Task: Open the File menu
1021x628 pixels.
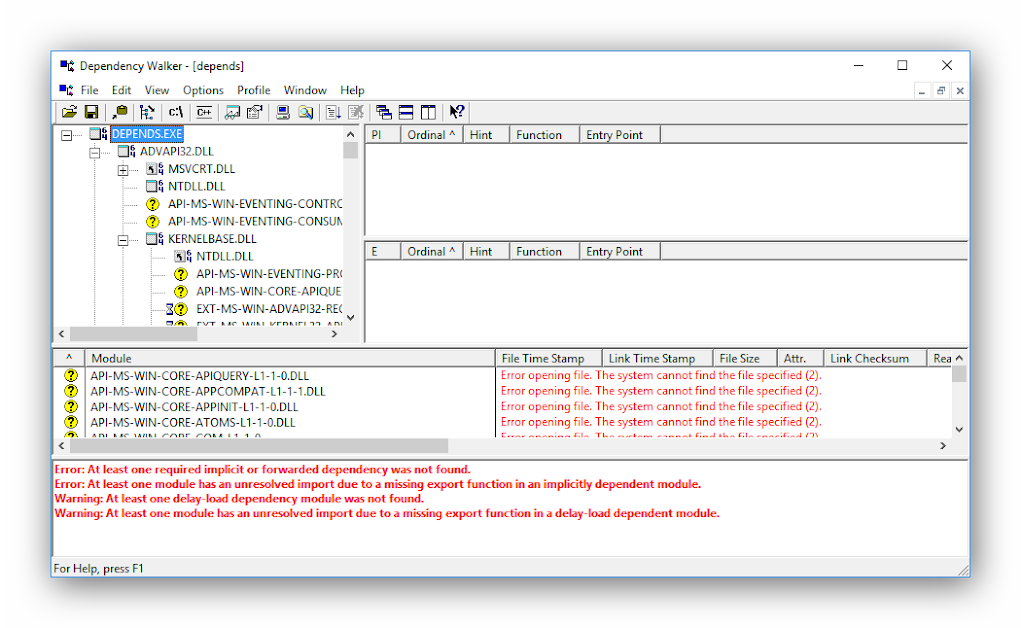Action: coord(89,90)
